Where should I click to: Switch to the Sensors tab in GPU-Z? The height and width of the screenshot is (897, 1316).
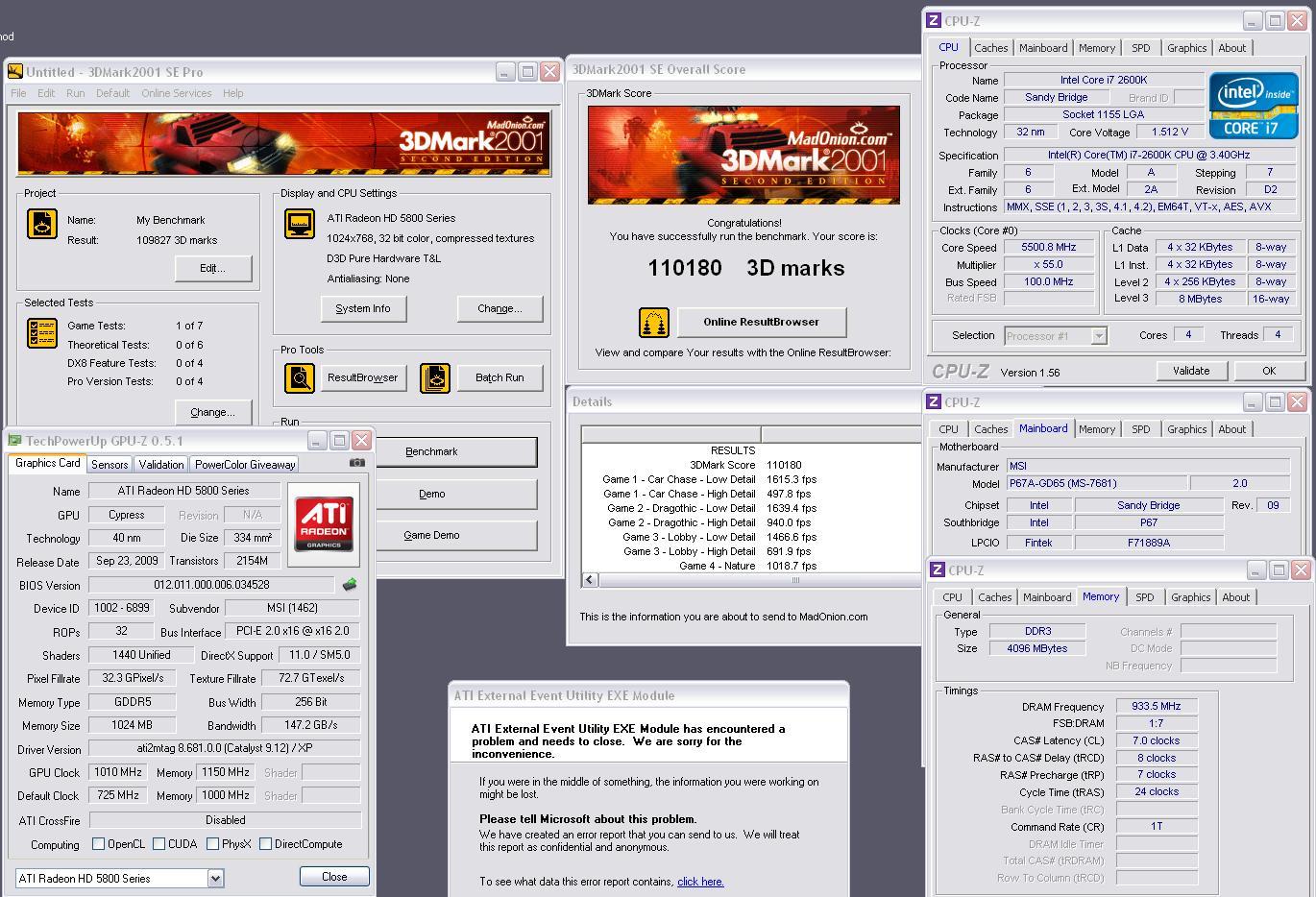coord(110,464)
